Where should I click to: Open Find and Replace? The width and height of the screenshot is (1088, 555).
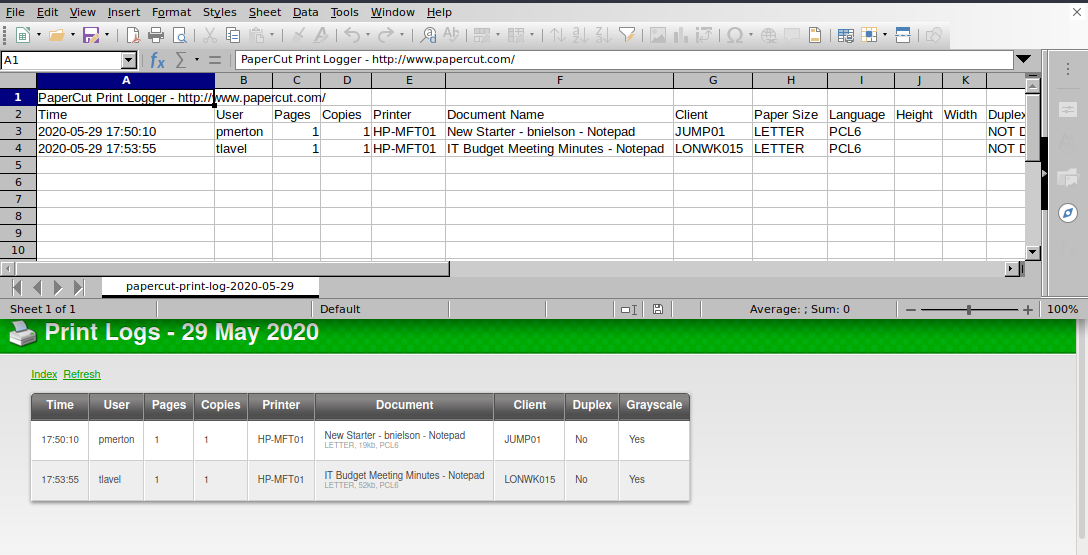point(429,35)
